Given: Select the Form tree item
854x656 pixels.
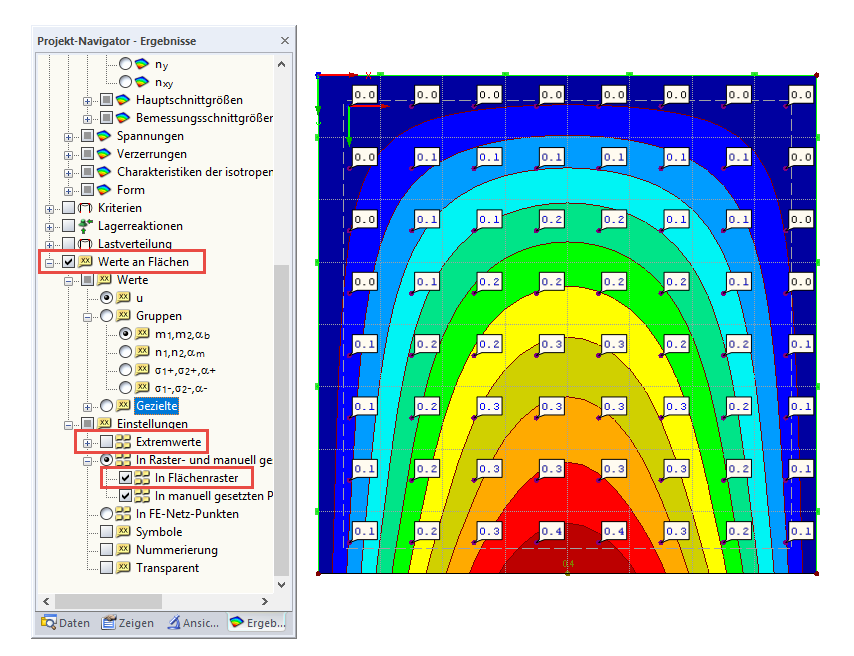Looking at the screenshot, I should coord(131,190).
